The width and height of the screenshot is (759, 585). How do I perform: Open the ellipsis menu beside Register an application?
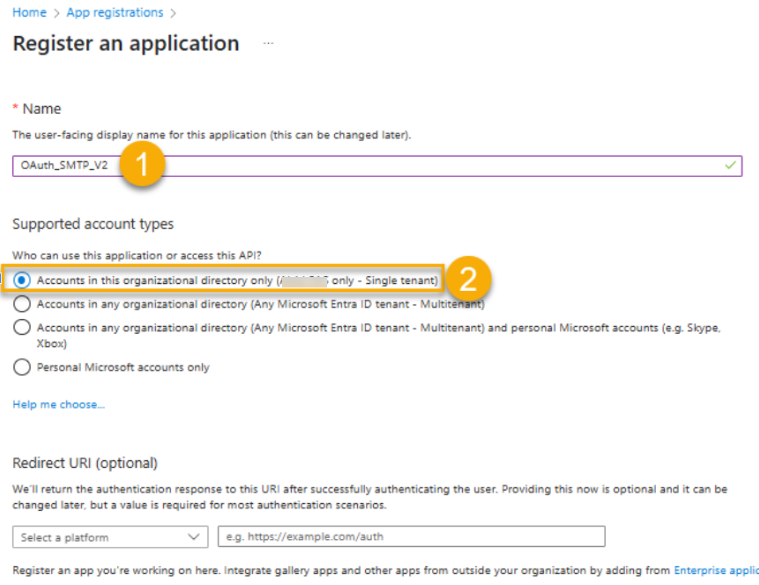(268, 44)
